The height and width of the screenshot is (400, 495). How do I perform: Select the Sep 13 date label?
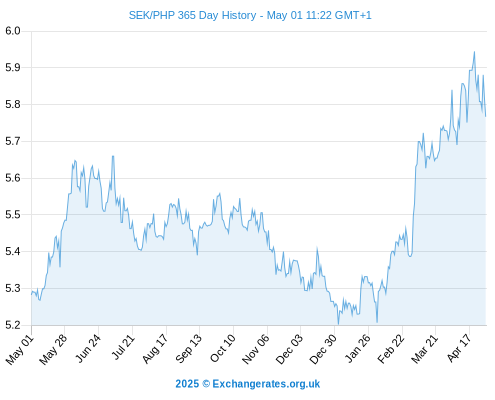[188, 349]
